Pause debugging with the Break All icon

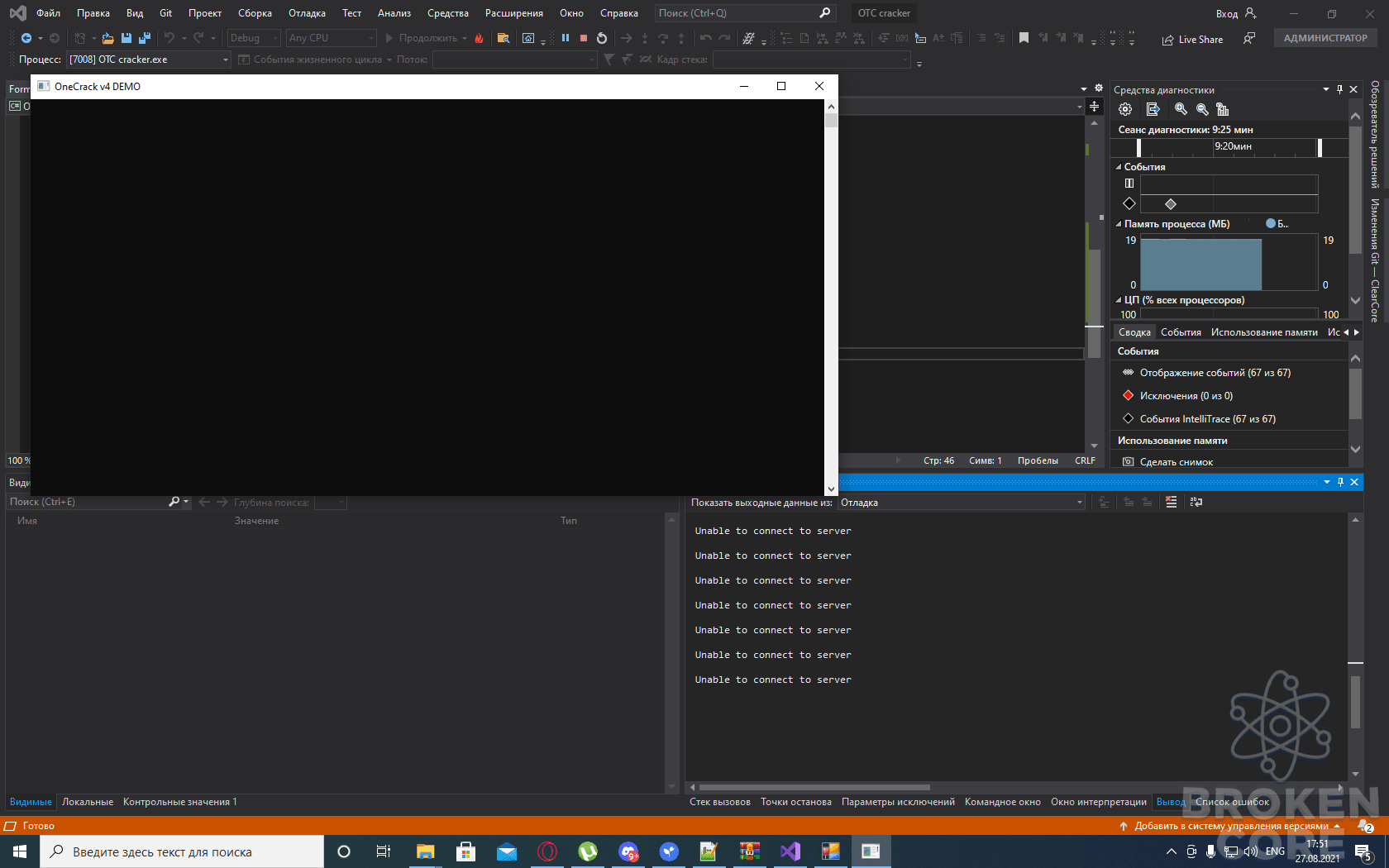(566, 38)
